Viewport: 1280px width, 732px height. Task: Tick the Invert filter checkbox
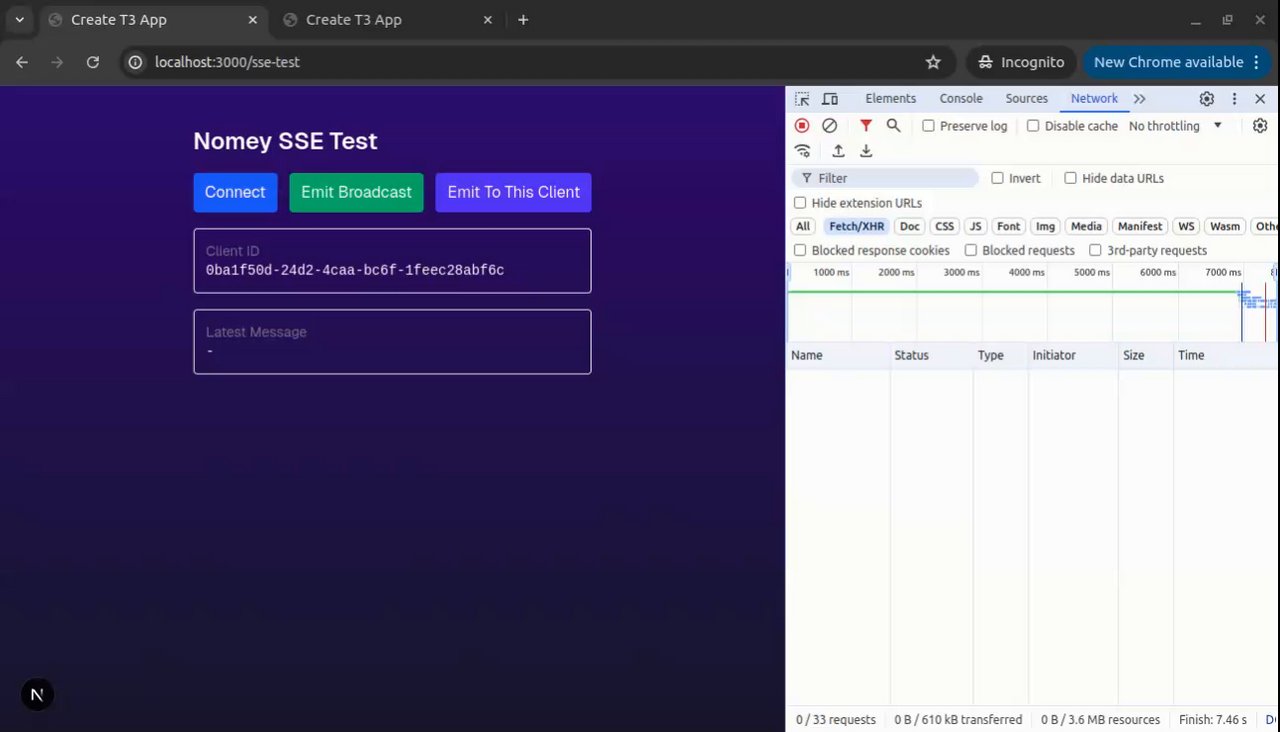pyautogui.click(x=997, y=178)
